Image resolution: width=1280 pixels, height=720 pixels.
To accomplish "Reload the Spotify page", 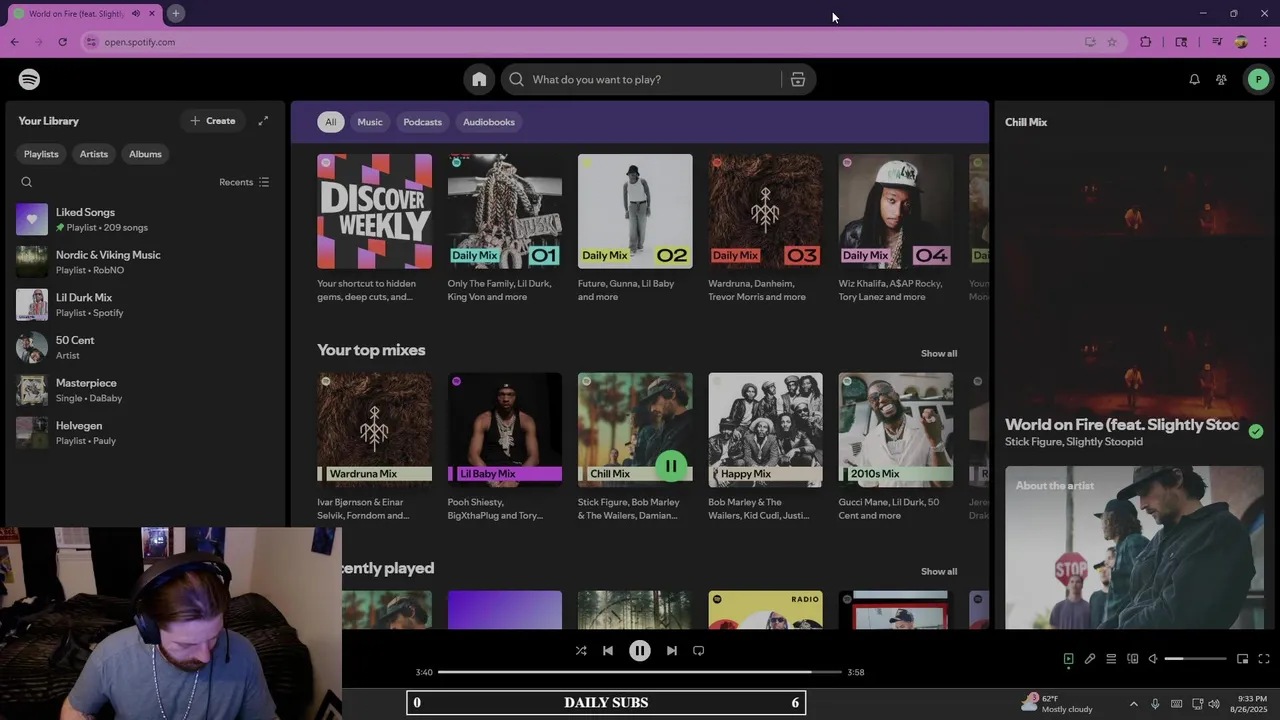I will (x=62, y=42).
